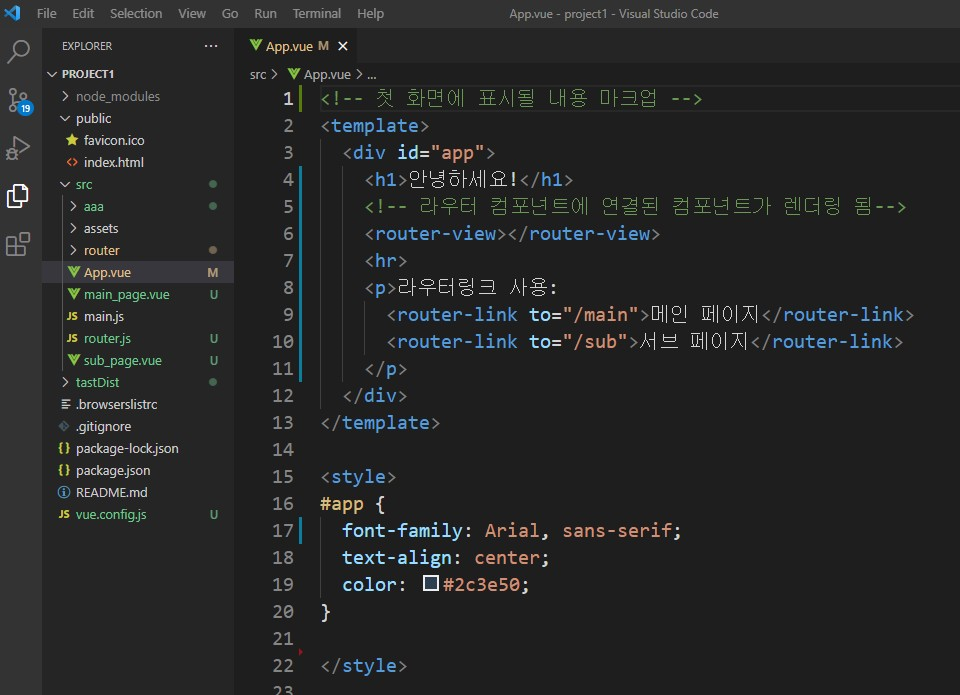Expand the node_modules folder

117,96
